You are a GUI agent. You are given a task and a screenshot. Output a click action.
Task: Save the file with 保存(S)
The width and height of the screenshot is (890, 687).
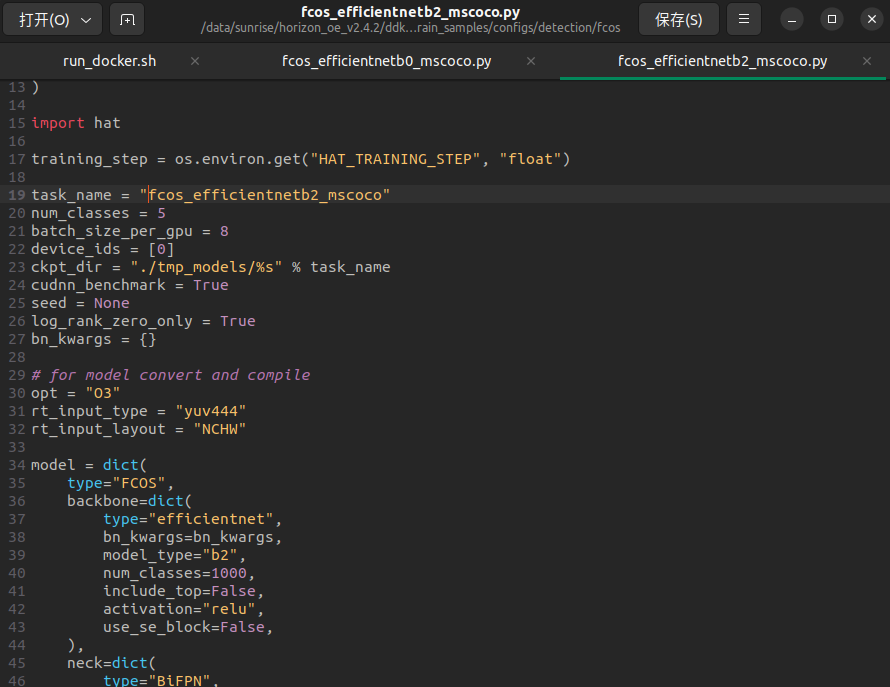(x=678, y=19)
